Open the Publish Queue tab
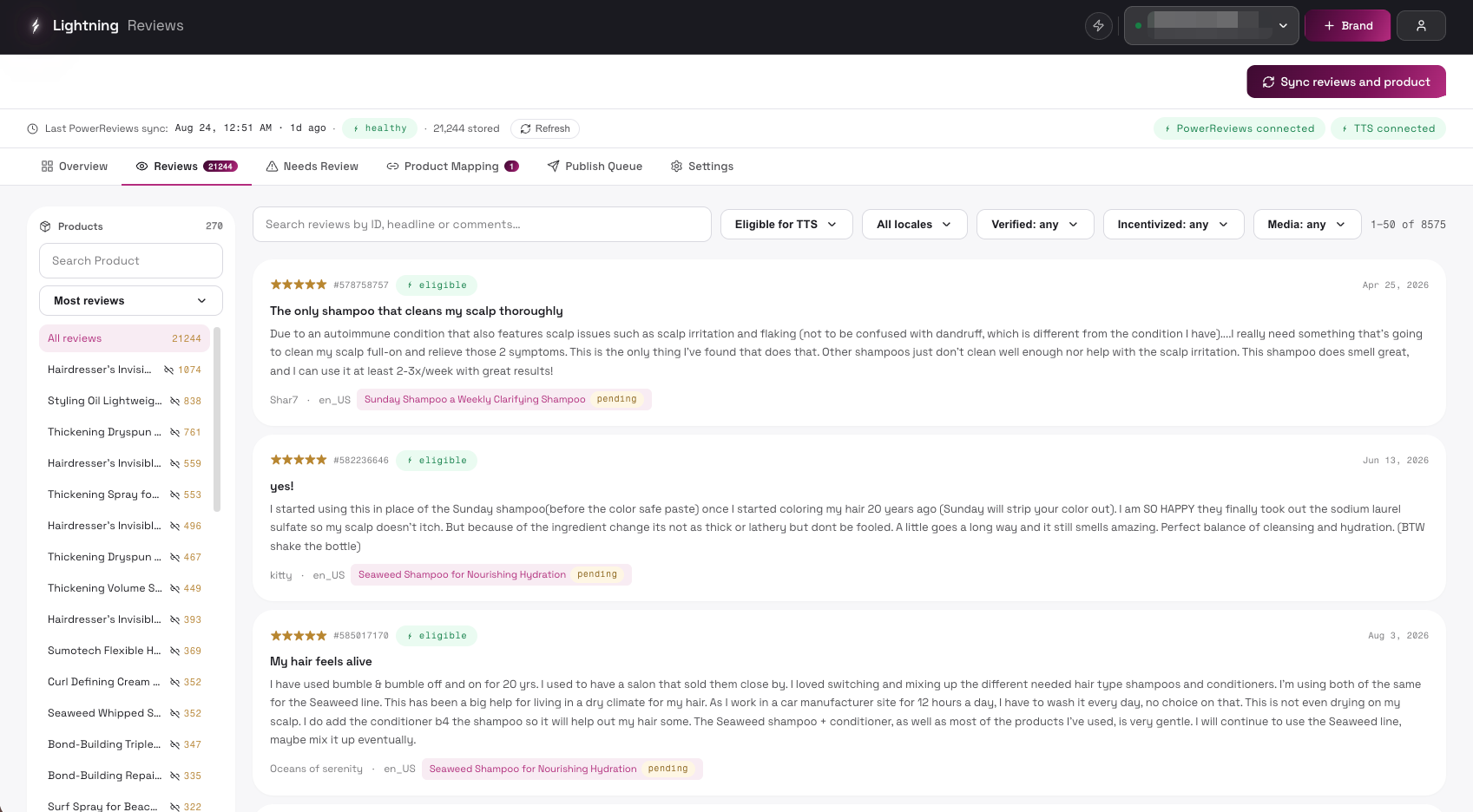 (x=595, y=167)
